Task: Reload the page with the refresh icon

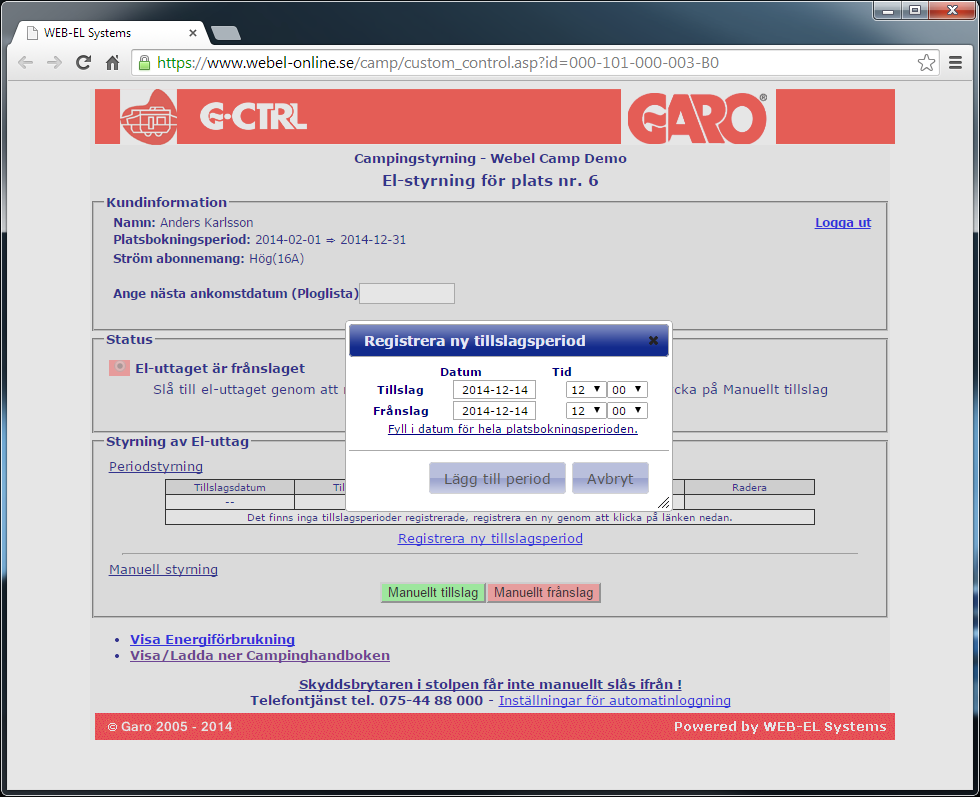Action: point(83,63)
